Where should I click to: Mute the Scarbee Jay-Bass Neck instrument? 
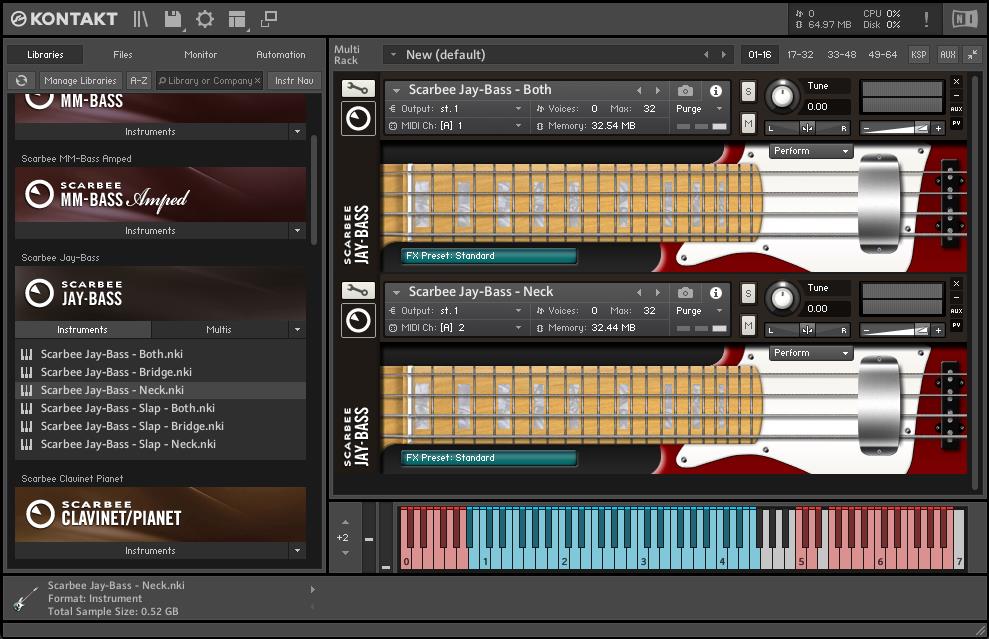(748, 325)
